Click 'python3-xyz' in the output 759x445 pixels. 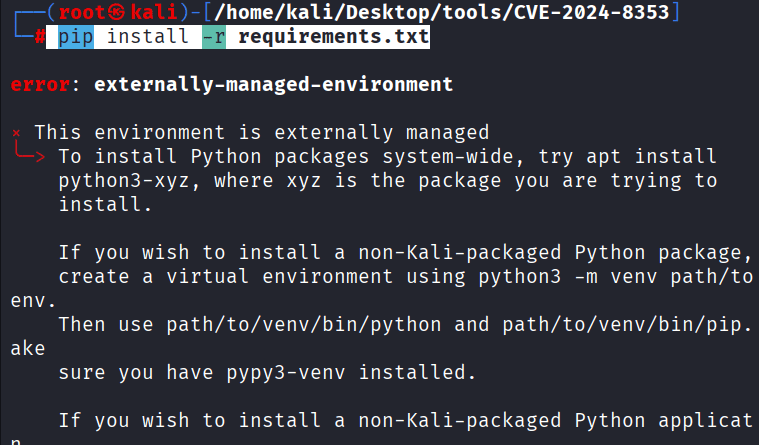pos(124,180)
